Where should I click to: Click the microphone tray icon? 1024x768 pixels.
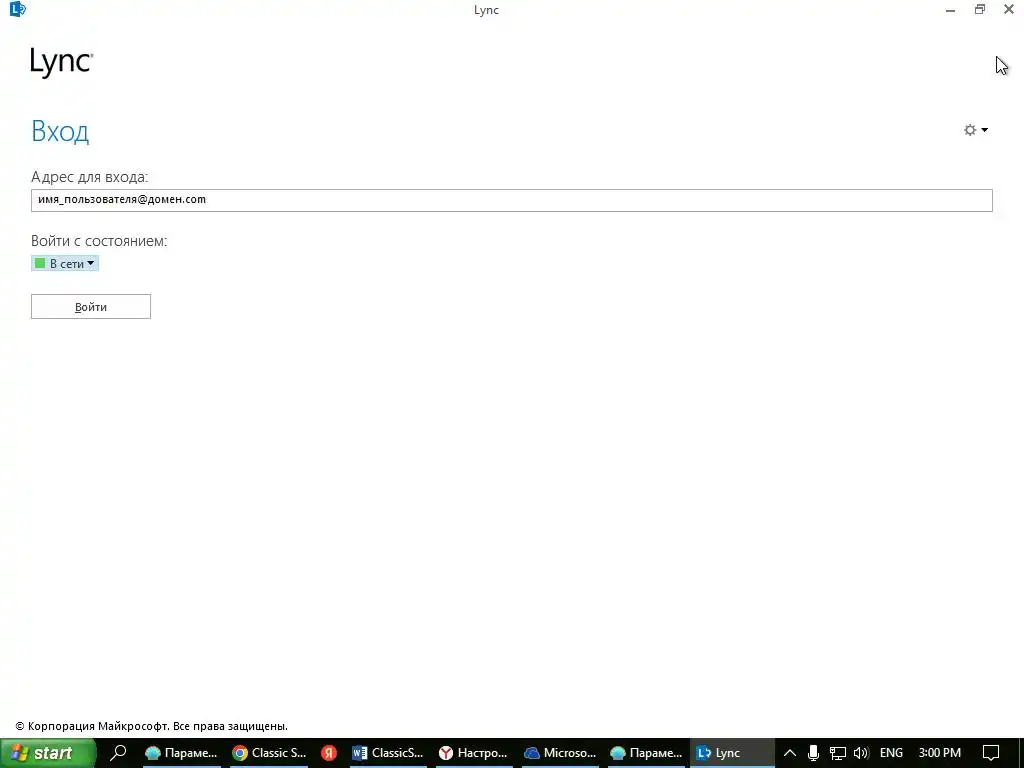coord(813,753)
